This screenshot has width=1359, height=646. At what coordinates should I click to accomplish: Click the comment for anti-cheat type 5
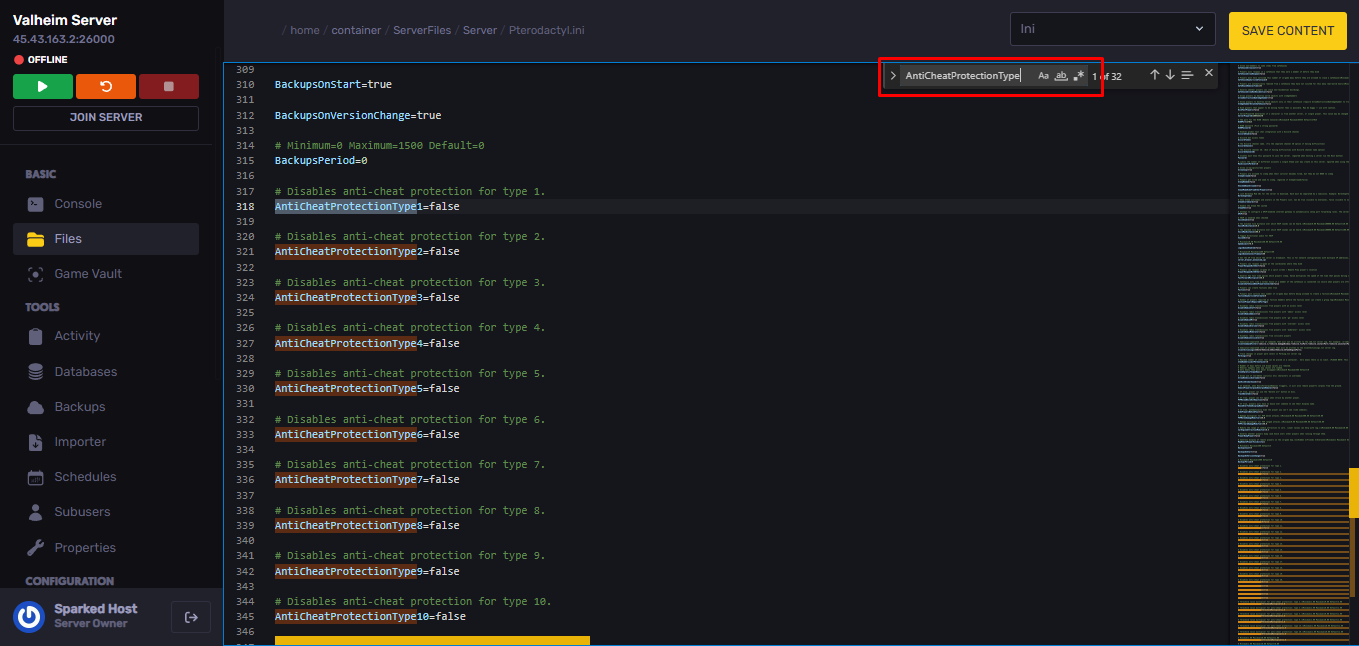(x=410, y=374)
